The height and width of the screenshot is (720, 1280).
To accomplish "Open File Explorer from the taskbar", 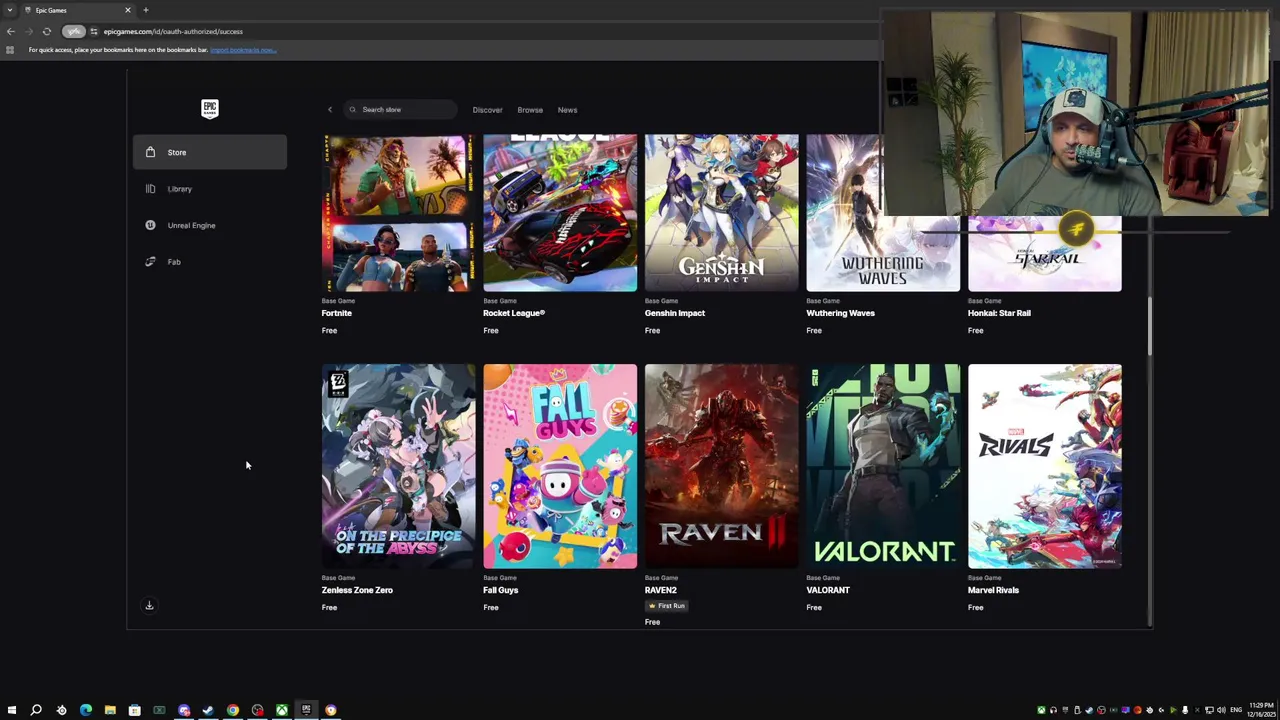I will coord(110,710).
